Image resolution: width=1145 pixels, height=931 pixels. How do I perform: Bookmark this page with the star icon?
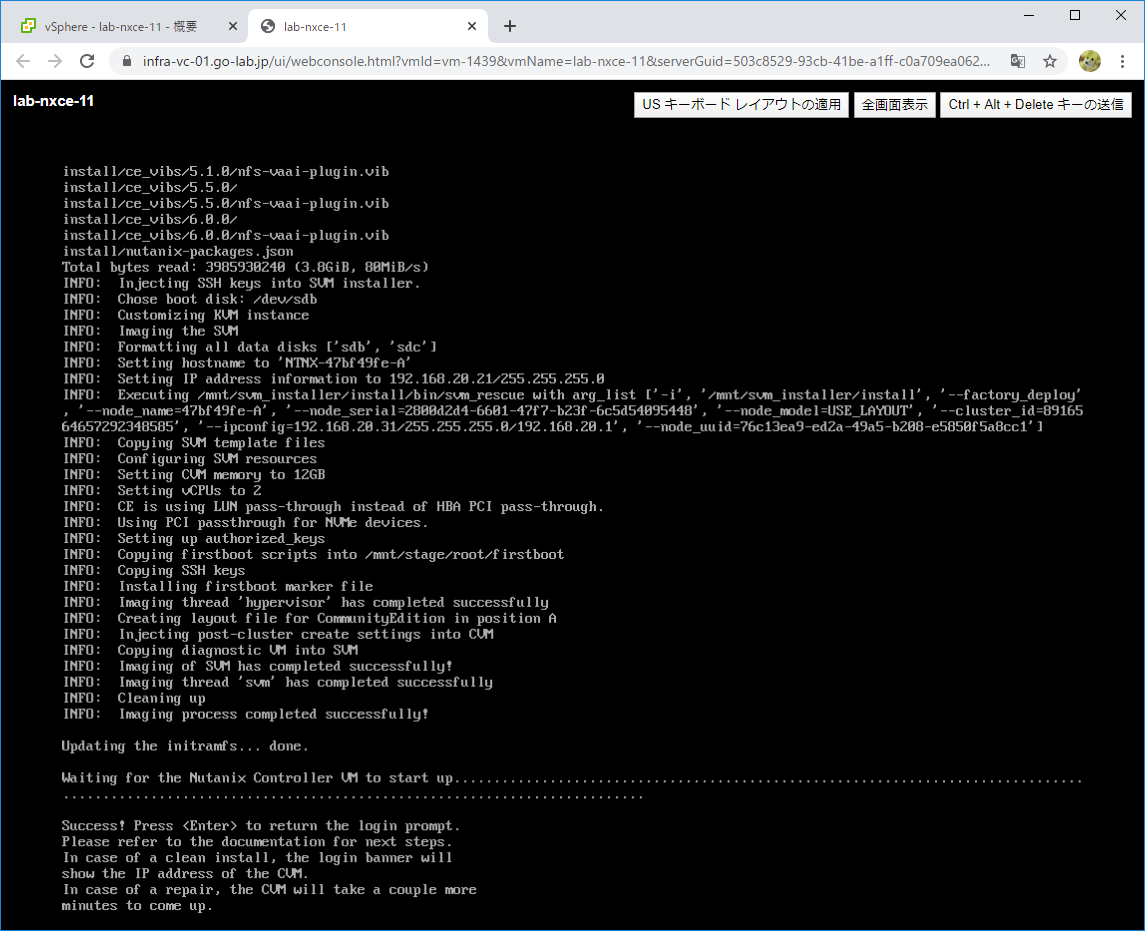[1050, 61]
